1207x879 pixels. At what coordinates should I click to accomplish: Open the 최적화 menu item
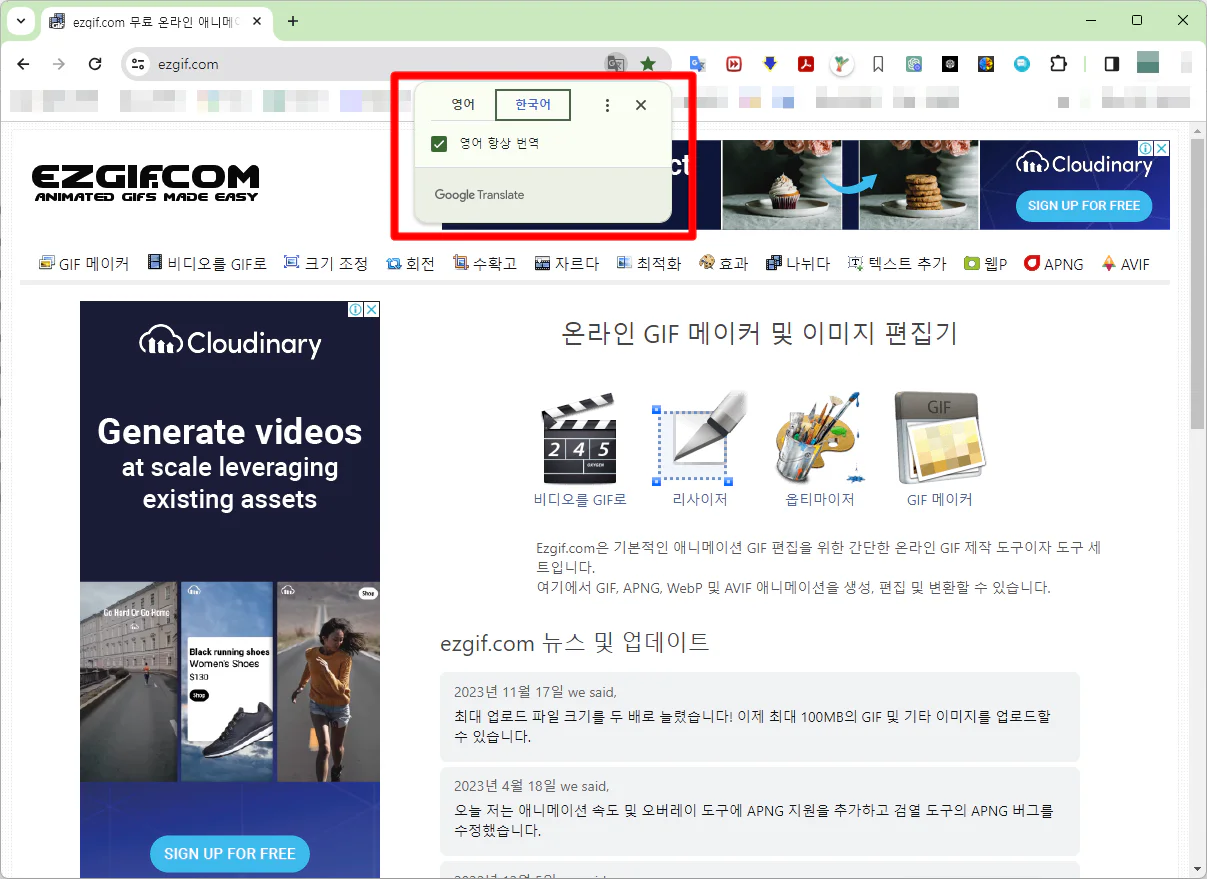coord(649,264)
